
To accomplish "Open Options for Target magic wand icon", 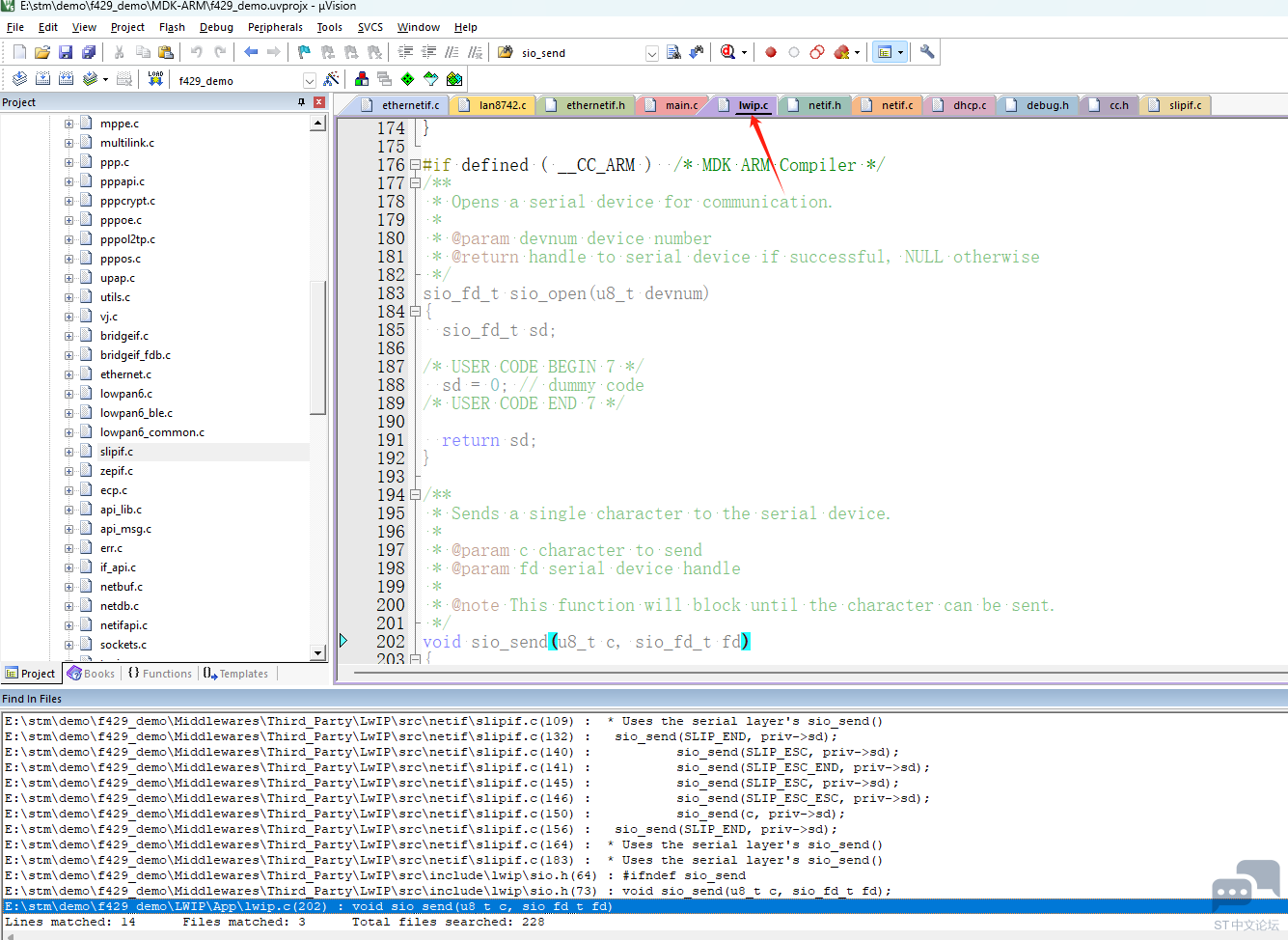I will pos(331,79).
